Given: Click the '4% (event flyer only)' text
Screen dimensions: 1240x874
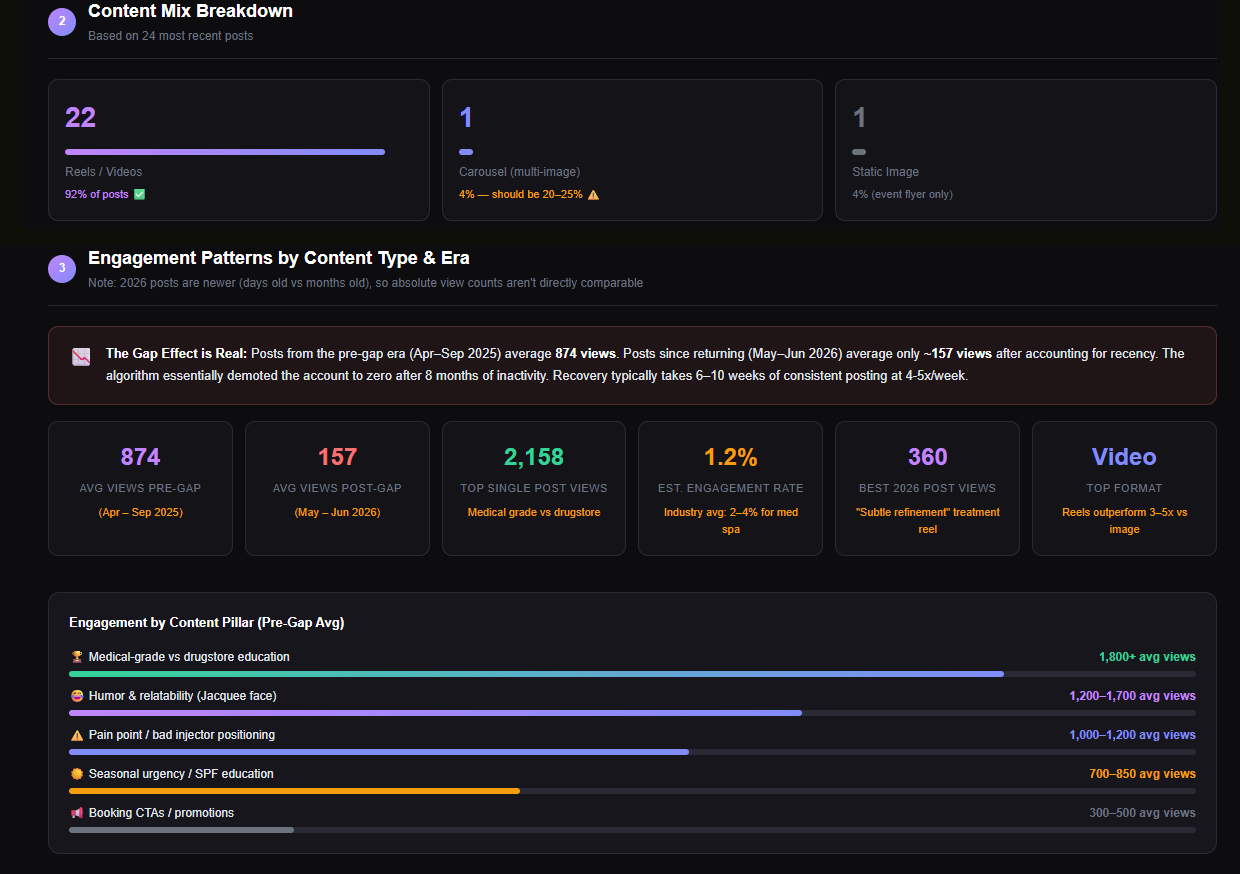Looking at the screenshot, I should tap(902, 194).
